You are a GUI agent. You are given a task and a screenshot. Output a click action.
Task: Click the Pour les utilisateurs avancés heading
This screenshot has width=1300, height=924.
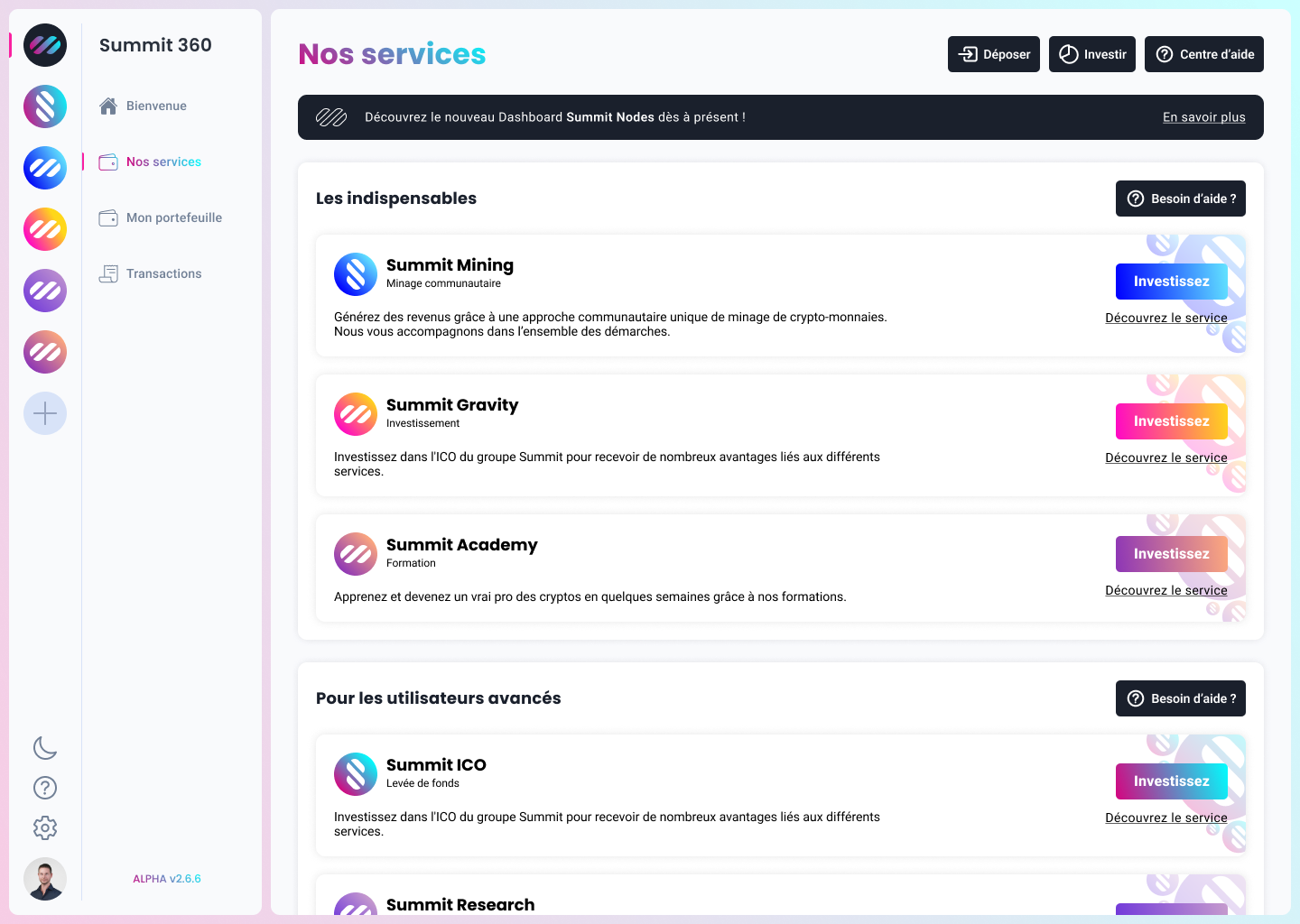coord(439,698)
